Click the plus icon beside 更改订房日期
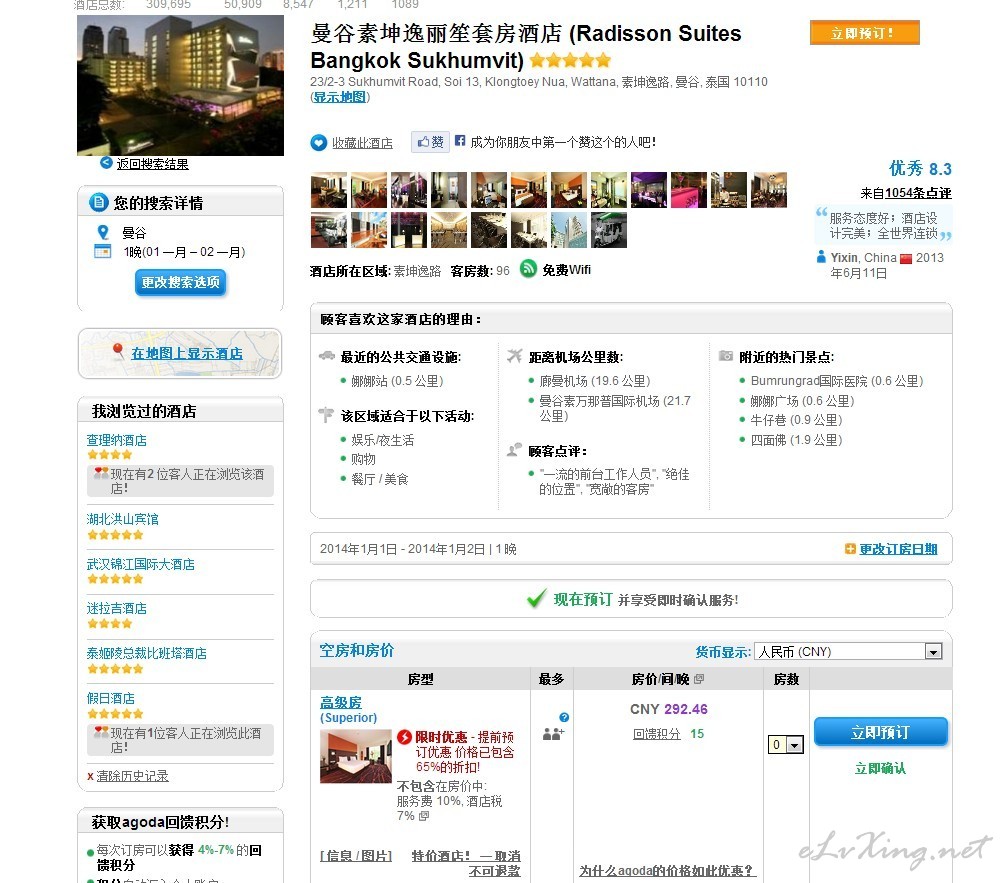The height and width of the screenshot is (883, 1003). (x=850, y=549)
